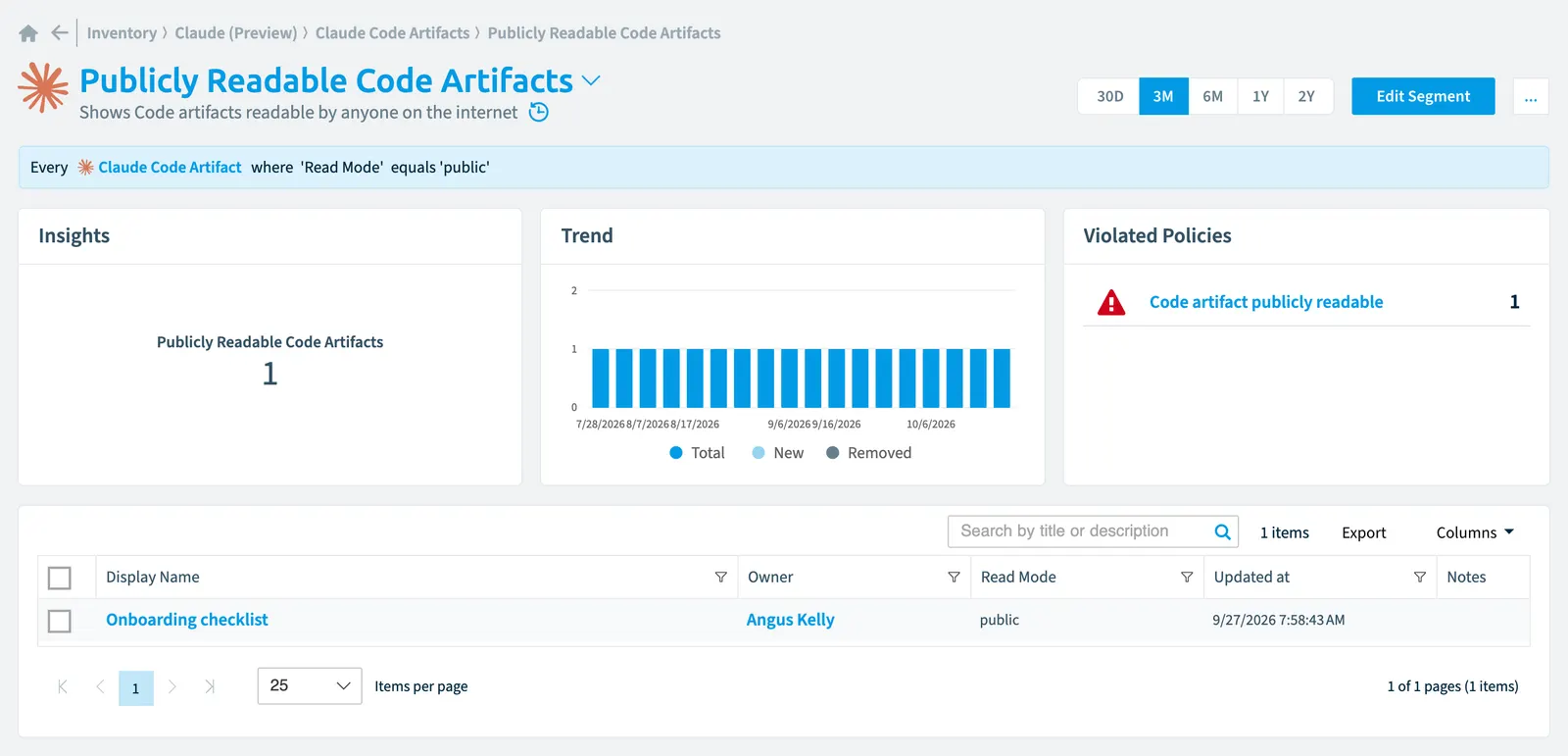Open the items per page selector

(310, 685)
